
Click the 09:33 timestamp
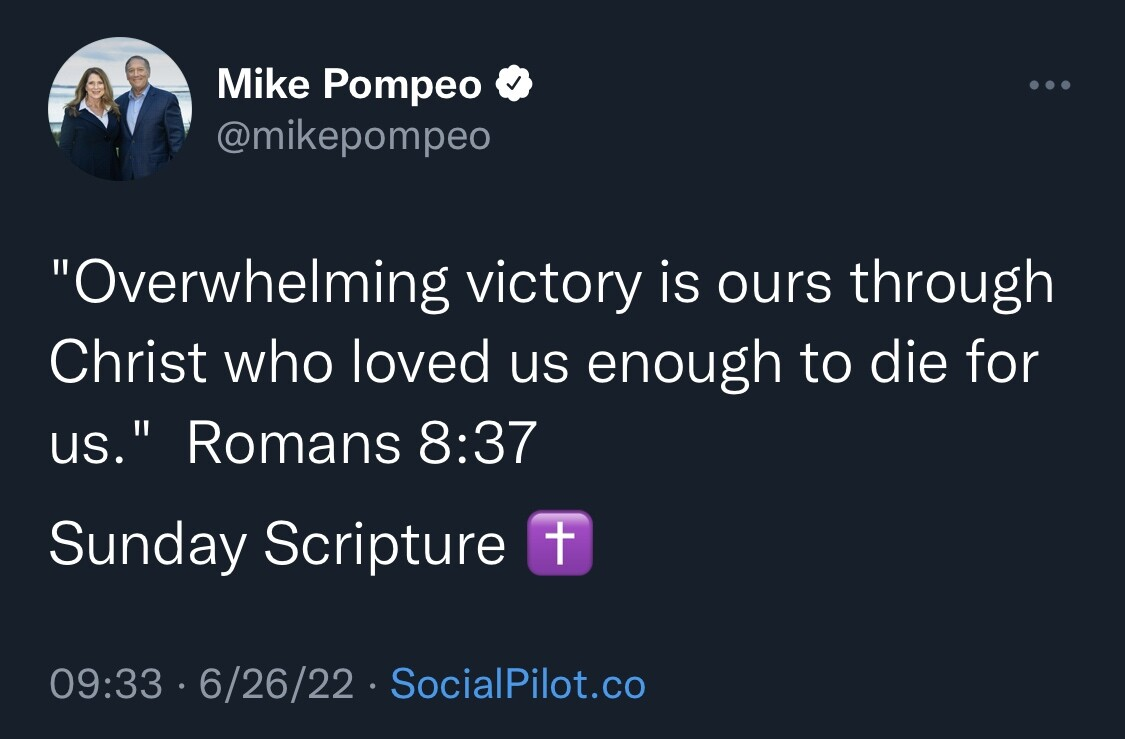click(105, 685)
